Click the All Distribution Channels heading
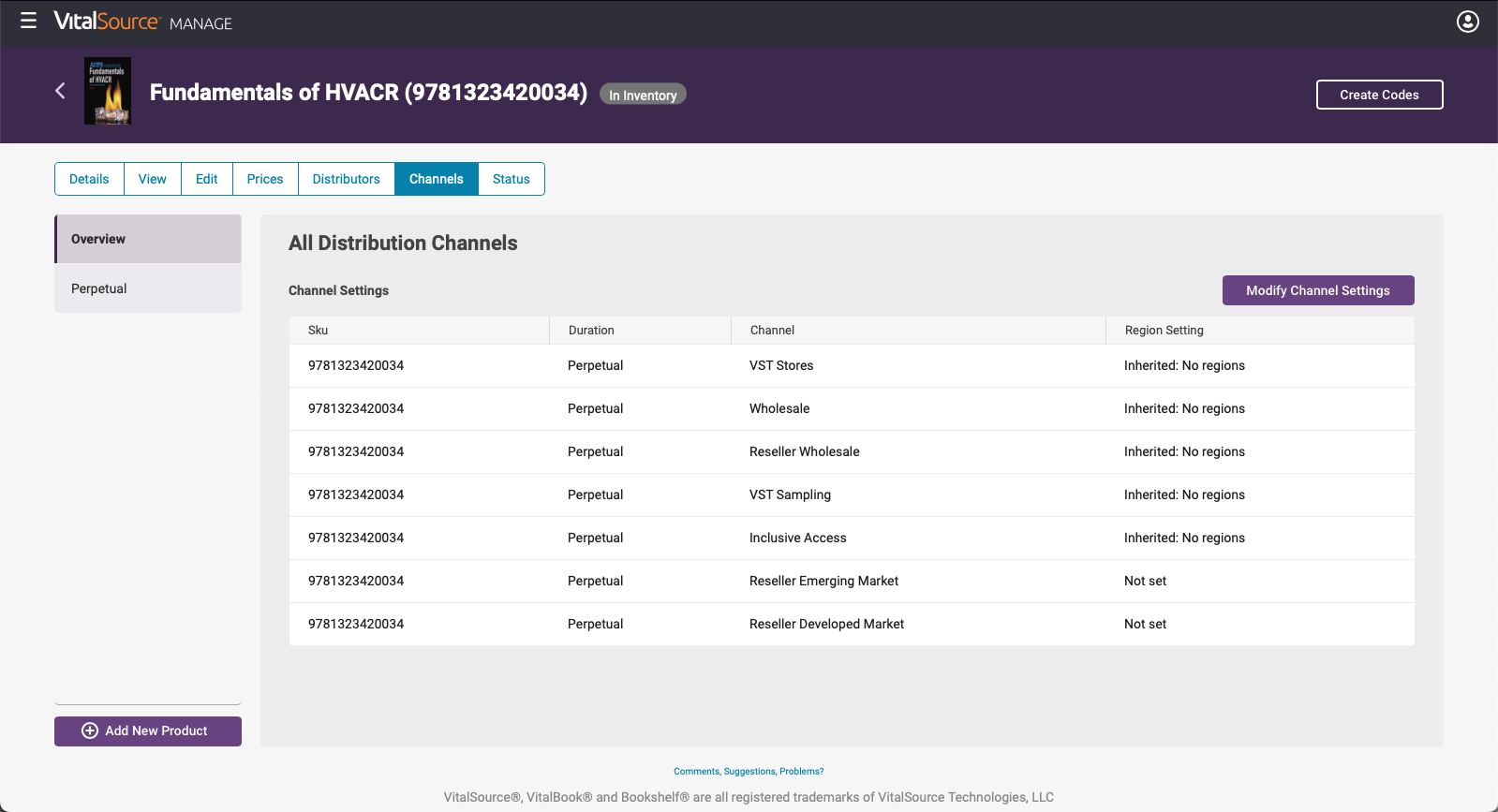The height and width of the screenshot is (812, 1498). (x=403, y=244)
